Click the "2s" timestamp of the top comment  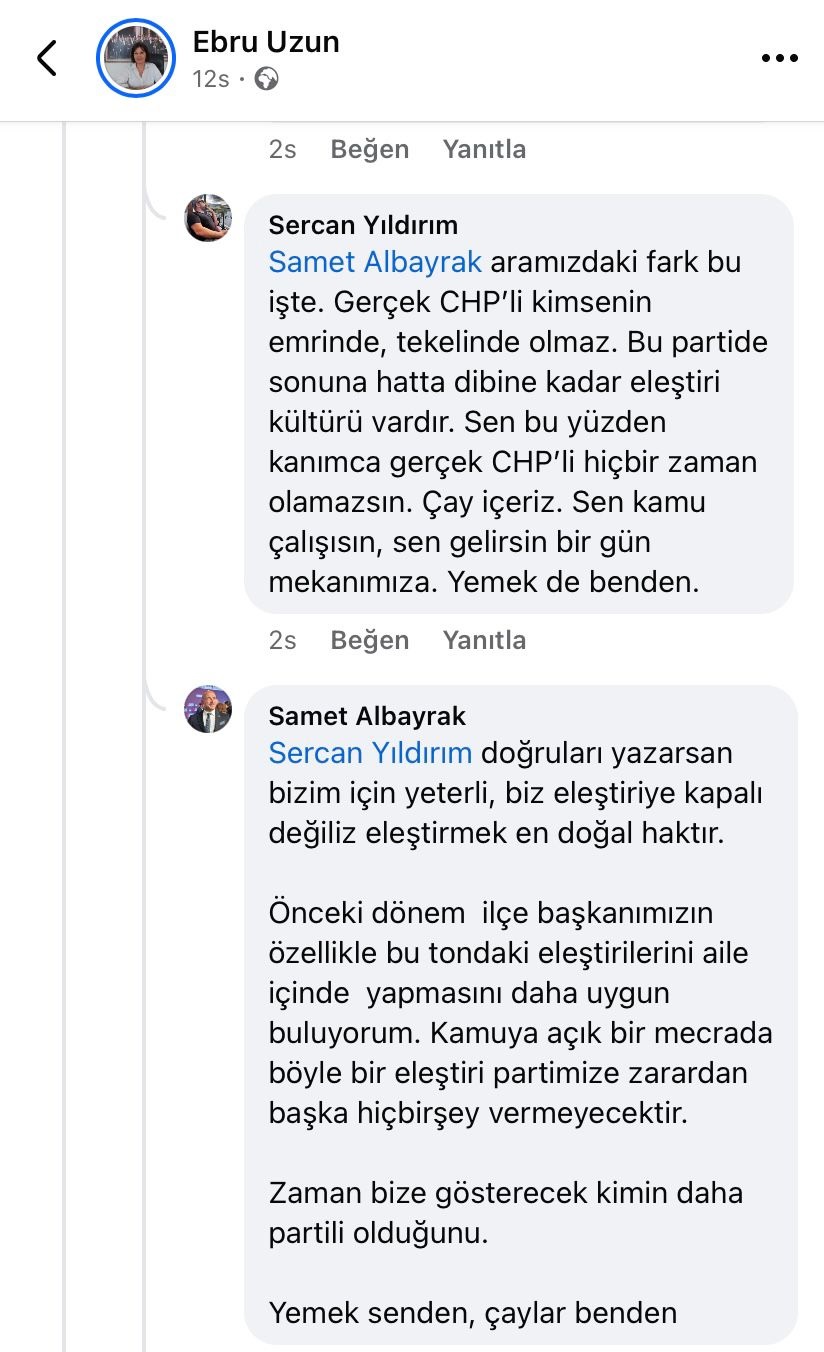283,149
